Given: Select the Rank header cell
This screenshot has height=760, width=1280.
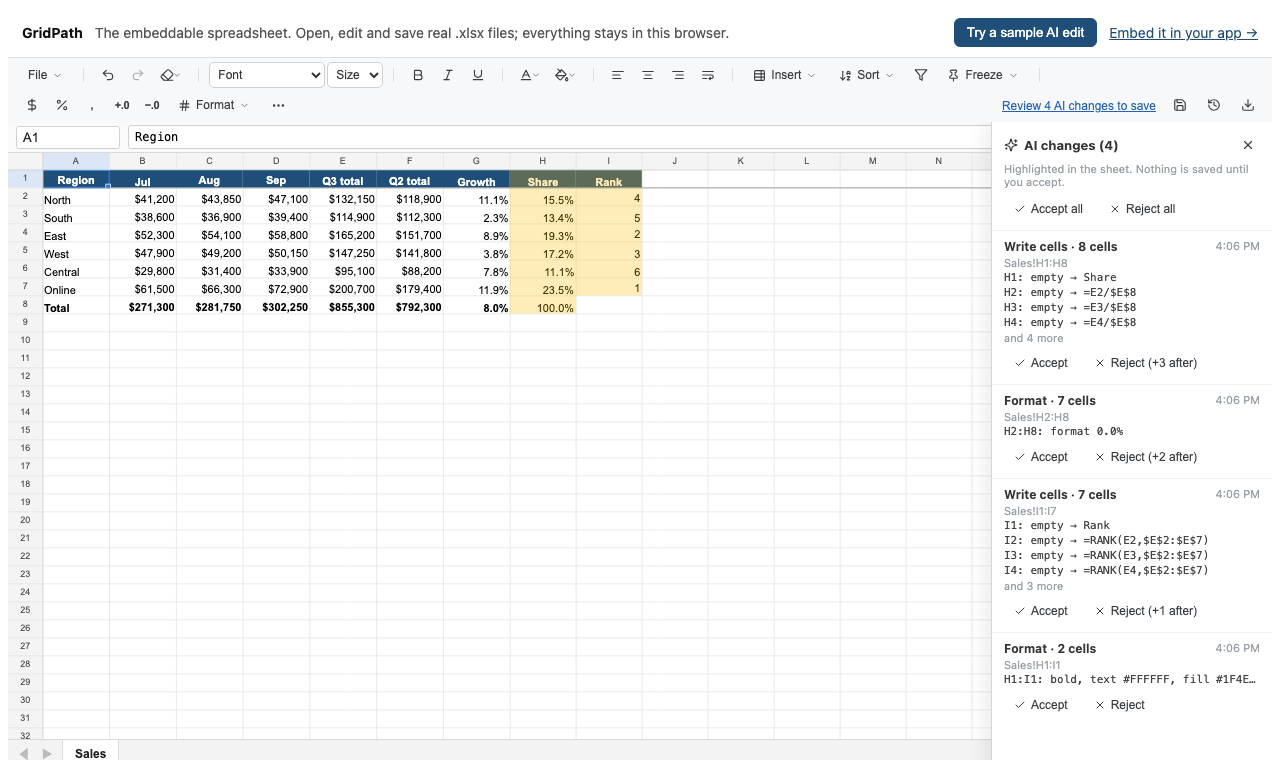Looking at the screenshot, I should coord(609,181).
